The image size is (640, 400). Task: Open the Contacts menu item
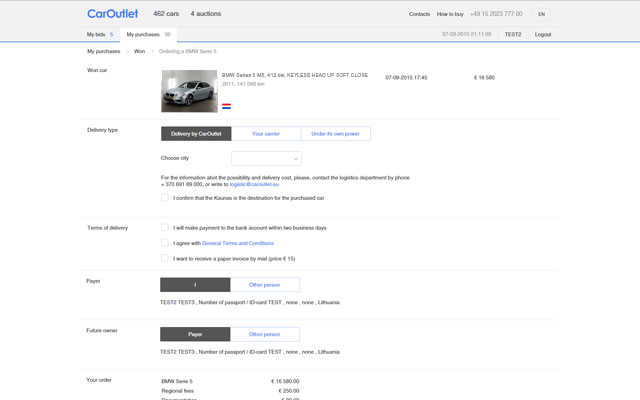[x=419, y=14]
